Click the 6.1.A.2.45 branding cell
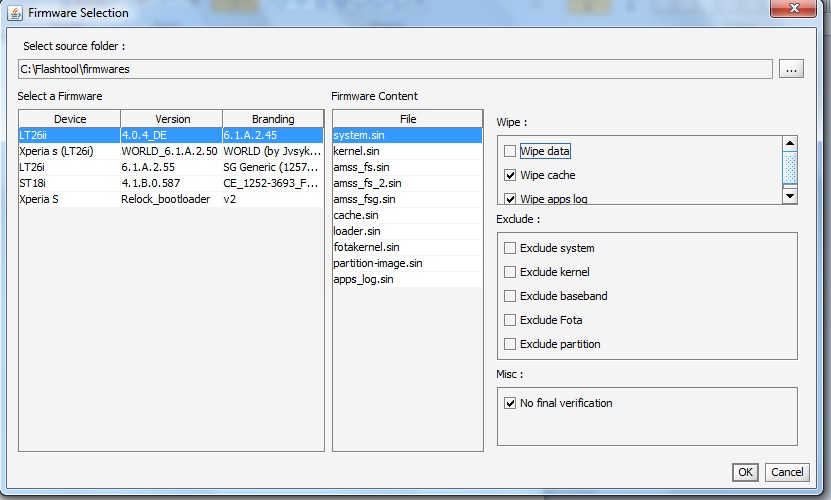831x500 pixels. pyautogui.click(x=273, y=135)
